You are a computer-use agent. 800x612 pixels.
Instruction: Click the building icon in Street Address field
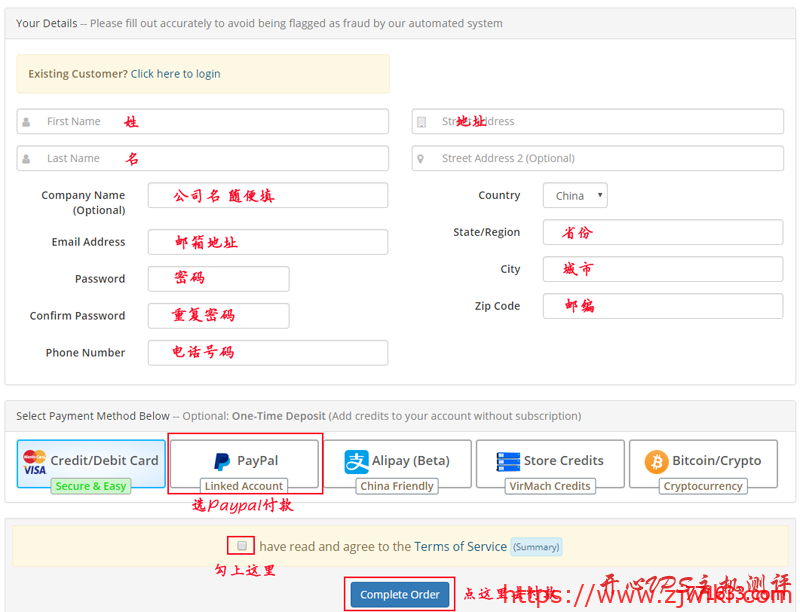click(x=422, y=122)
